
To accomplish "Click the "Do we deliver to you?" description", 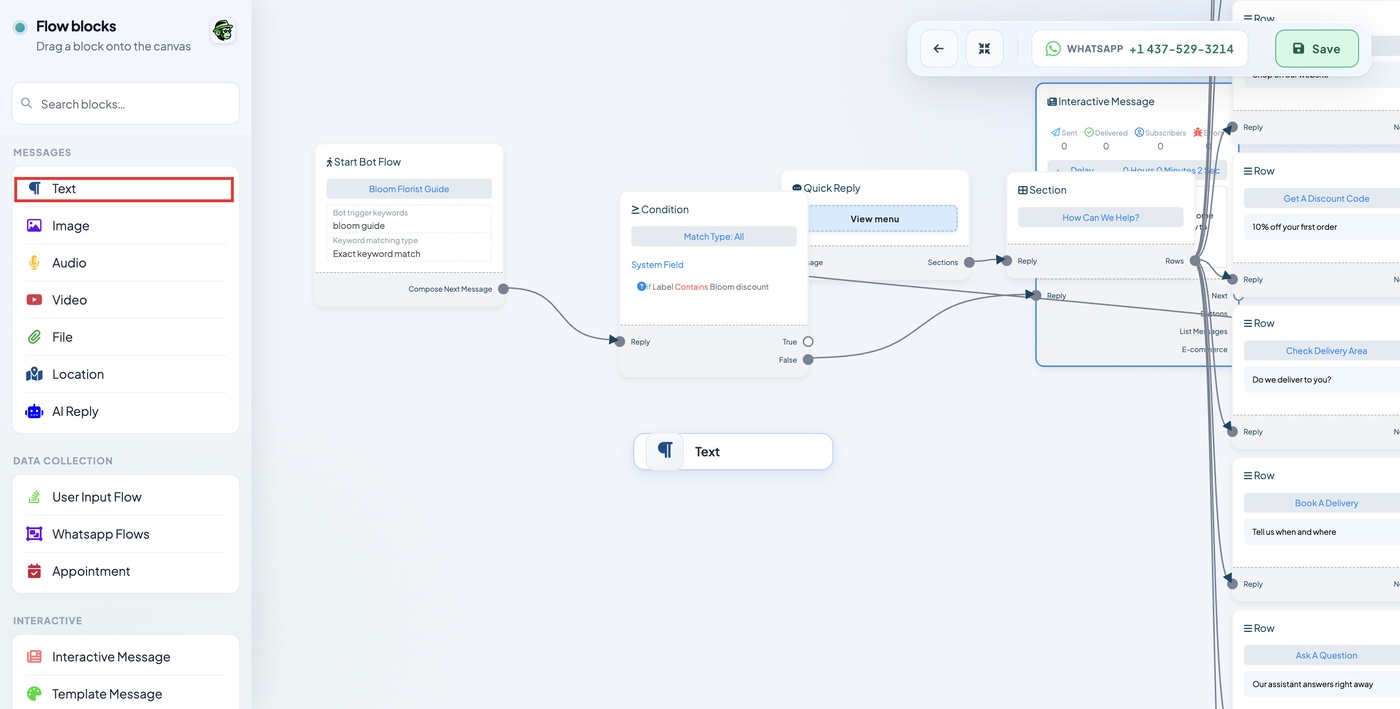I will point(1292,380).
